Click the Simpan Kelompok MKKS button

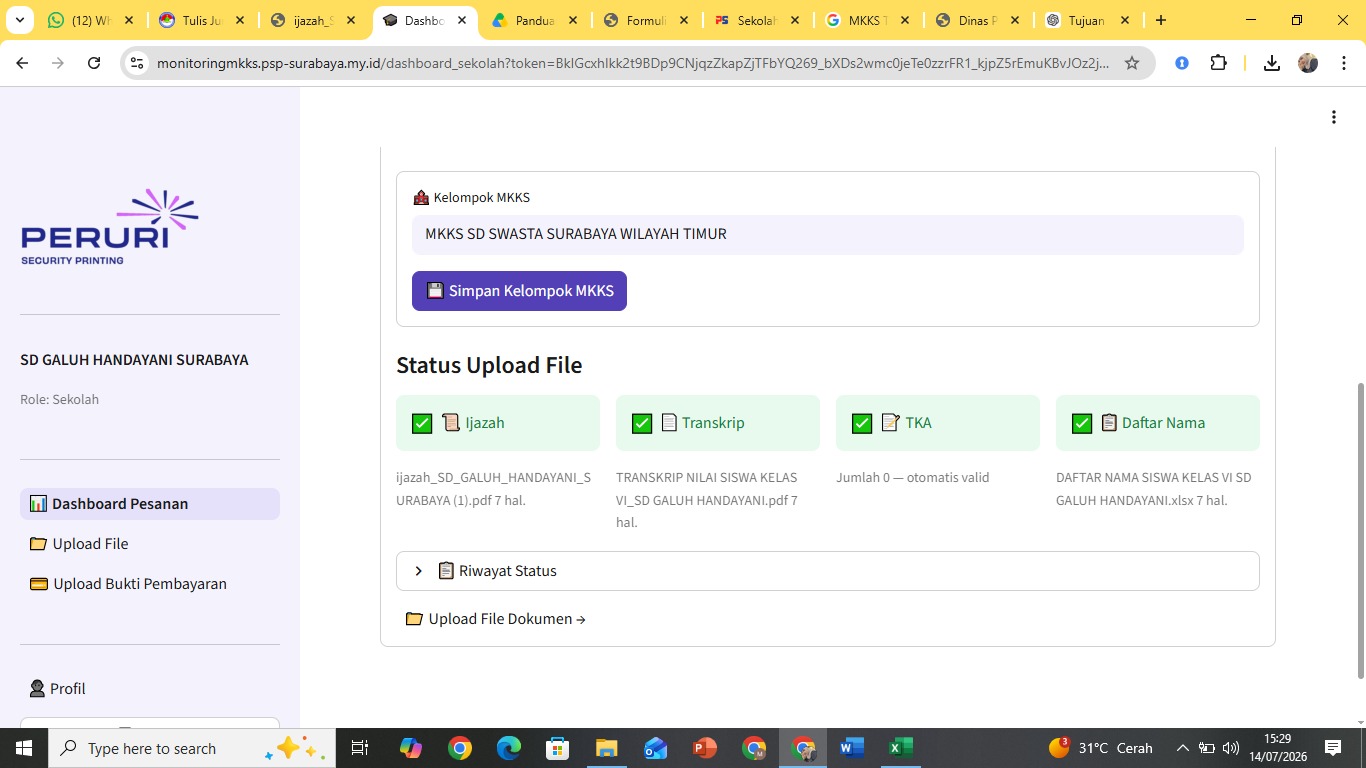(x=519, y=291)
